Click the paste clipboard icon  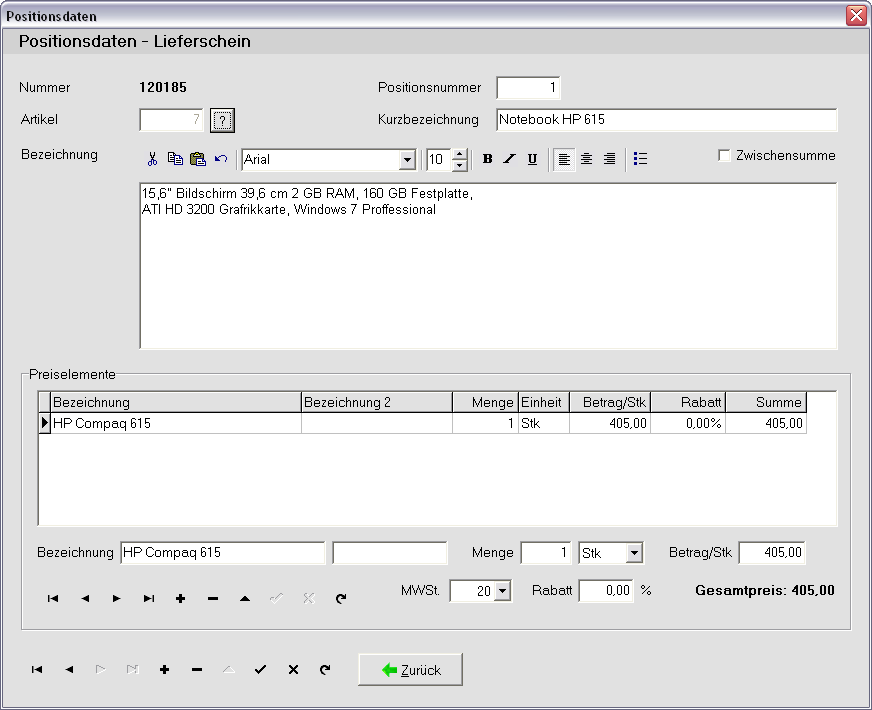[198, 159]
